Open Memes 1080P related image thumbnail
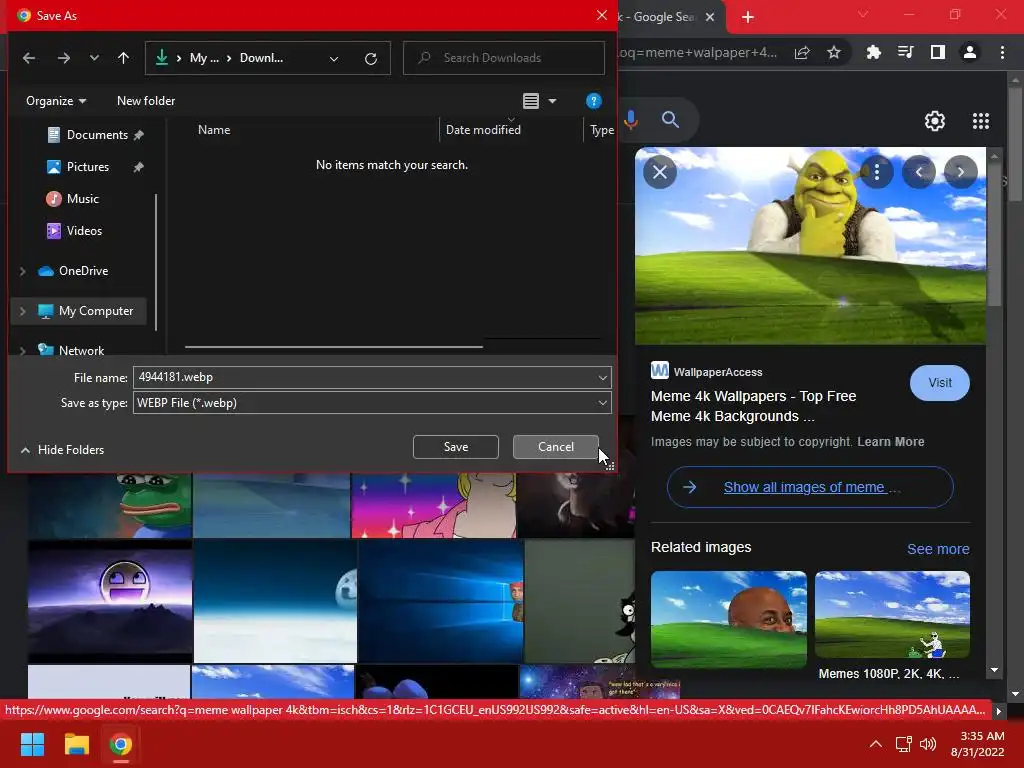 click(892, 615)
